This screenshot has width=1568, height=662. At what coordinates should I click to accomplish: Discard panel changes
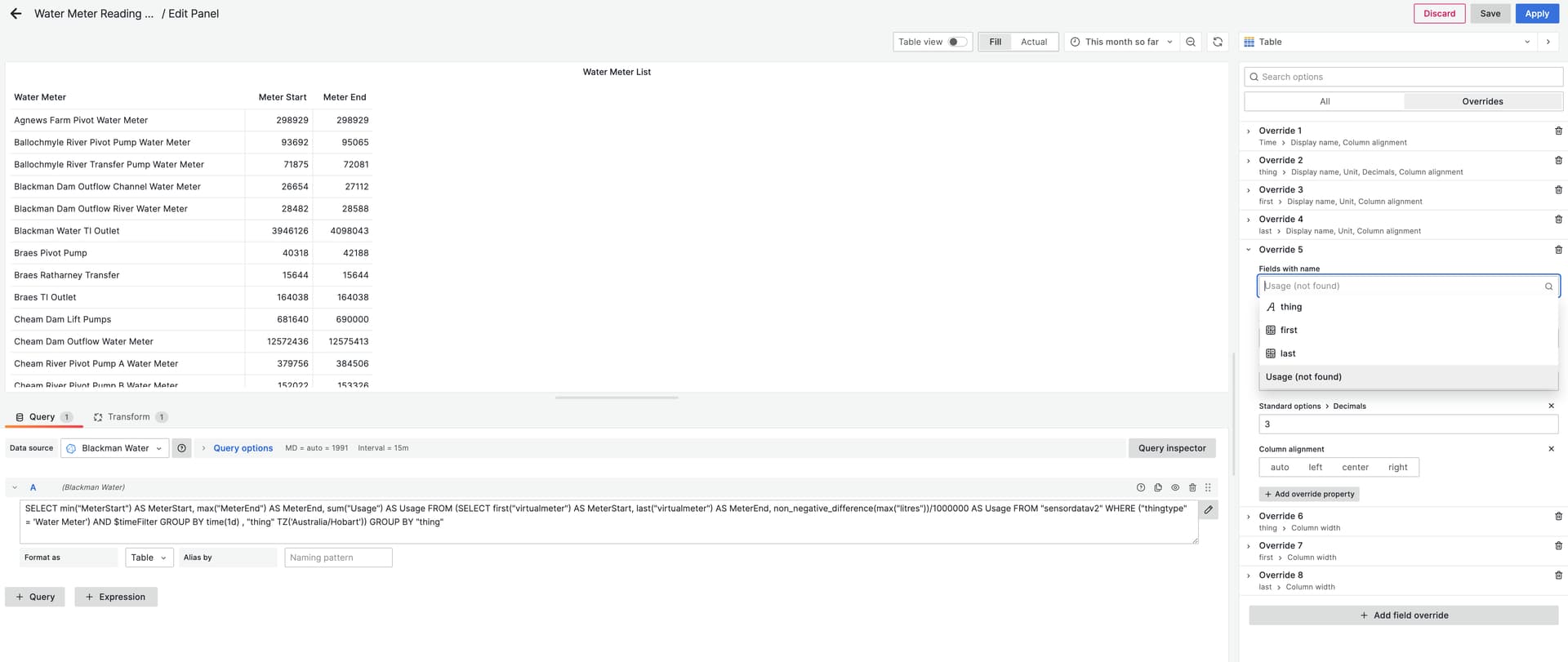(1439, 13)
